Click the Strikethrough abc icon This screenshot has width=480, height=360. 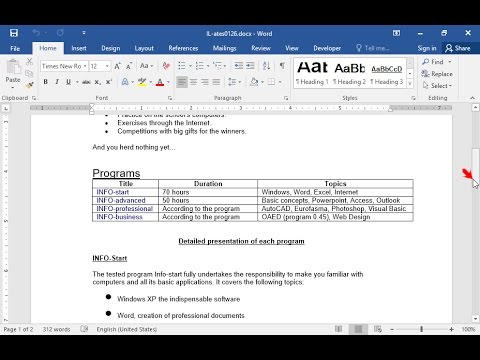86,82
